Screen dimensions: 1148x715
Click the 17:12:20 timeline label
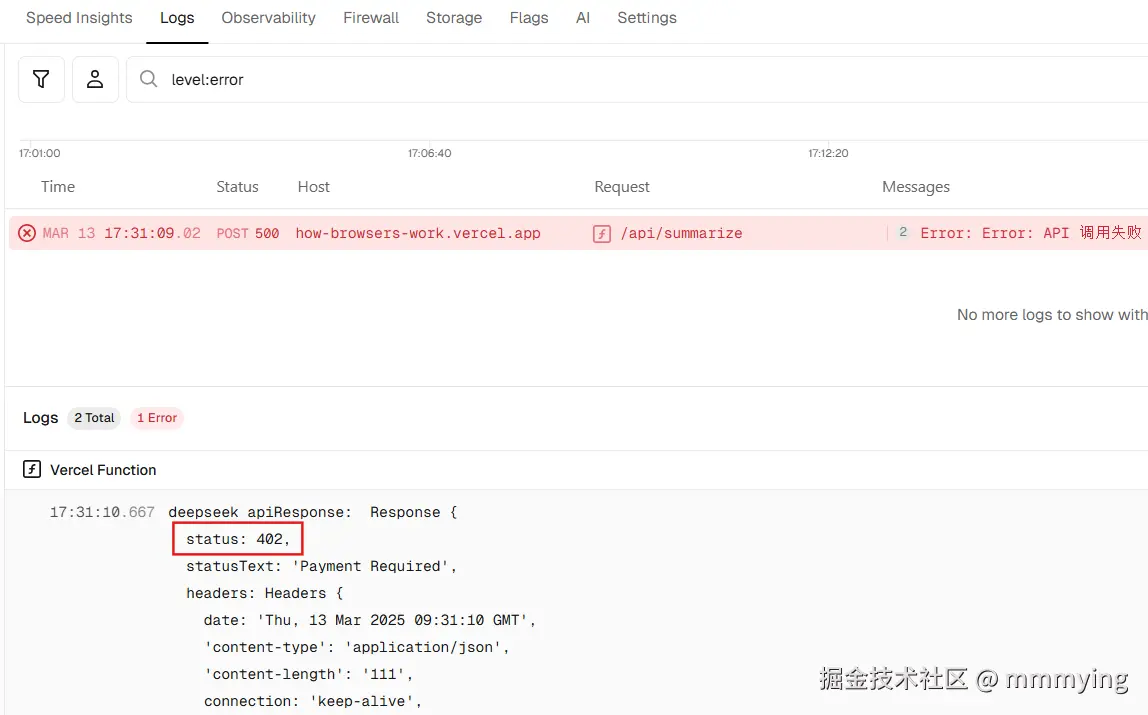click(x=828, y=153)
